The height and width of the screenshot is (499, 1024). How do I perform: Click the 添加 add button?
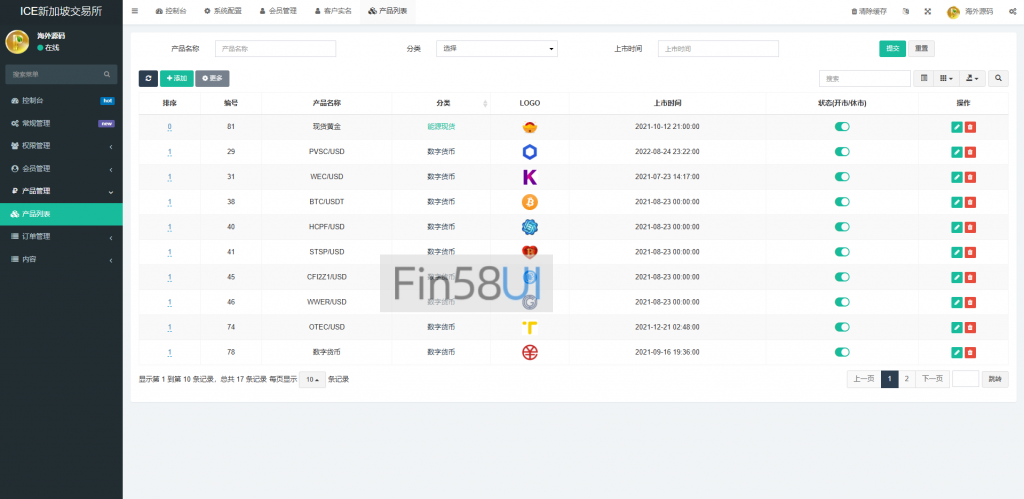click(176, 78)
